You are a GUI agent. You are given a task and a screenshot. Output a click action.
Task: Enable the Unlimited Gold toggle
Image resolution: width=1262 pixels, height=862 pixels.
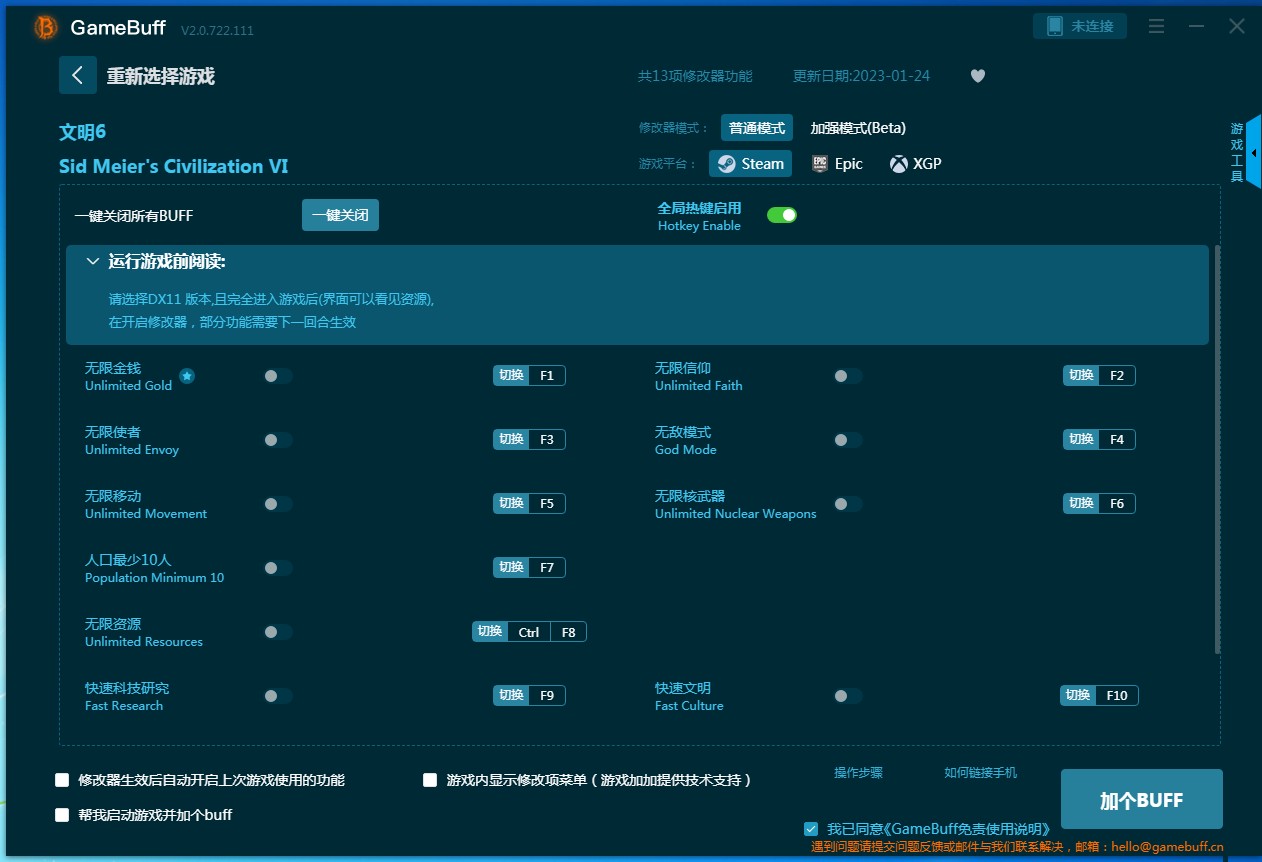pos(278,376)
